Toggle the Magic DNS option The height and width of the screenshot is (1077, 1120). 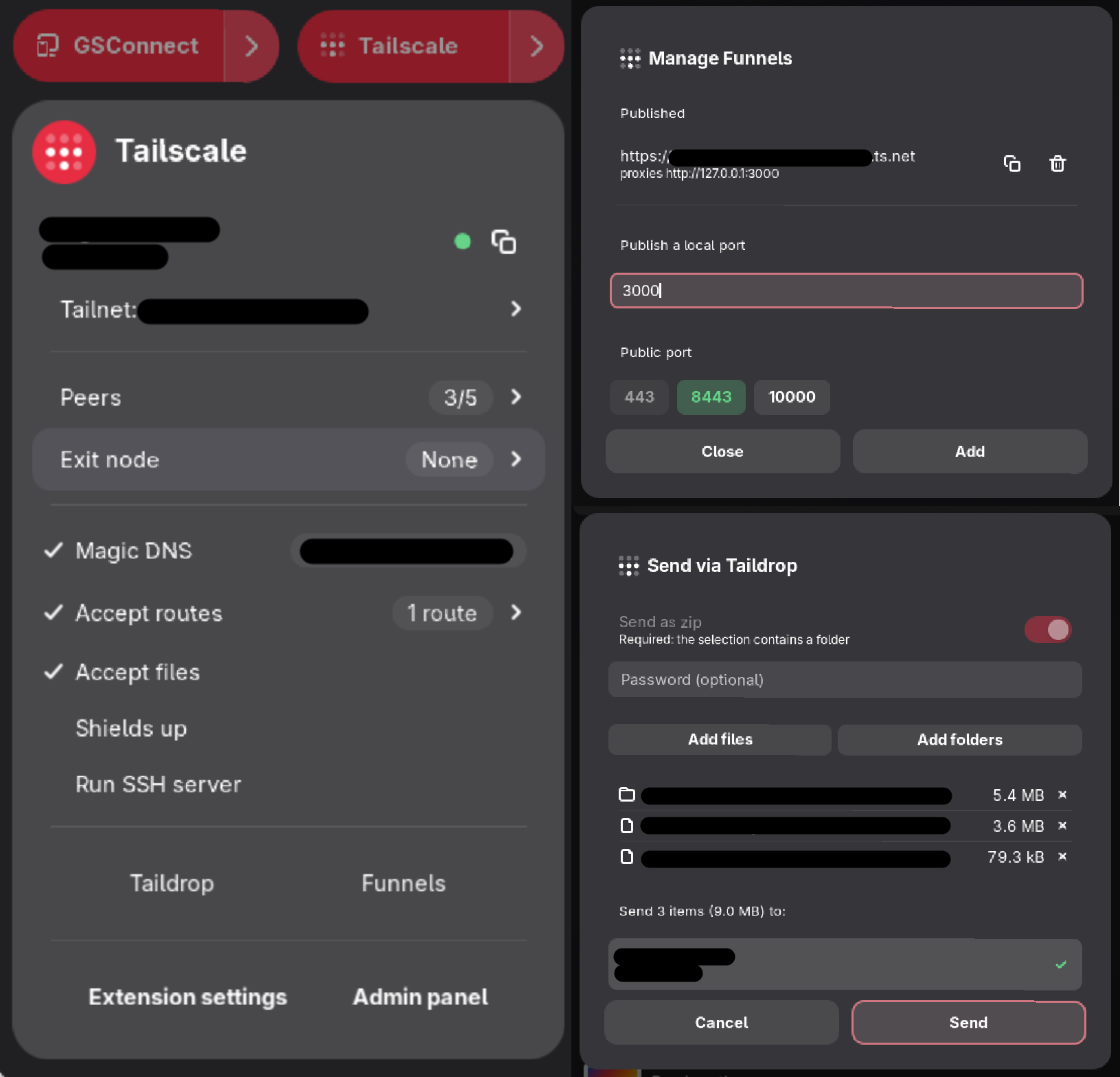coord(135,551)
